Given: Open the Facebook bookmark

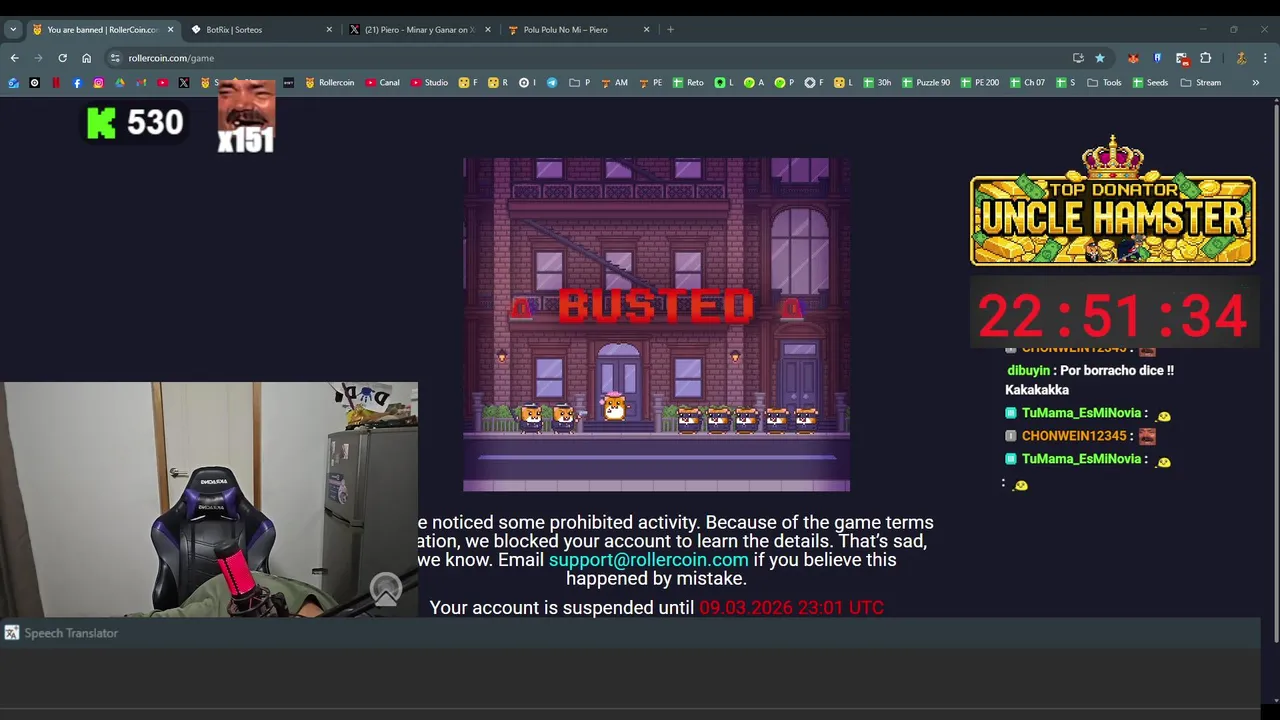Looking at the screenshot, I should pyautogui.click(x=77, y=83).
